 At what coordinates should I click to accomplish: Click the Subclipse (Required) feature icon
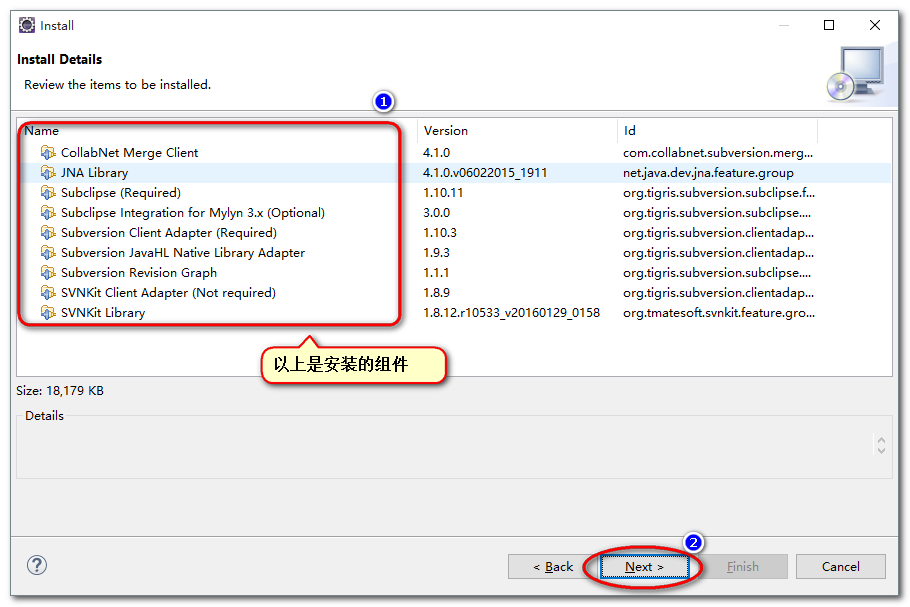point(48,193)
